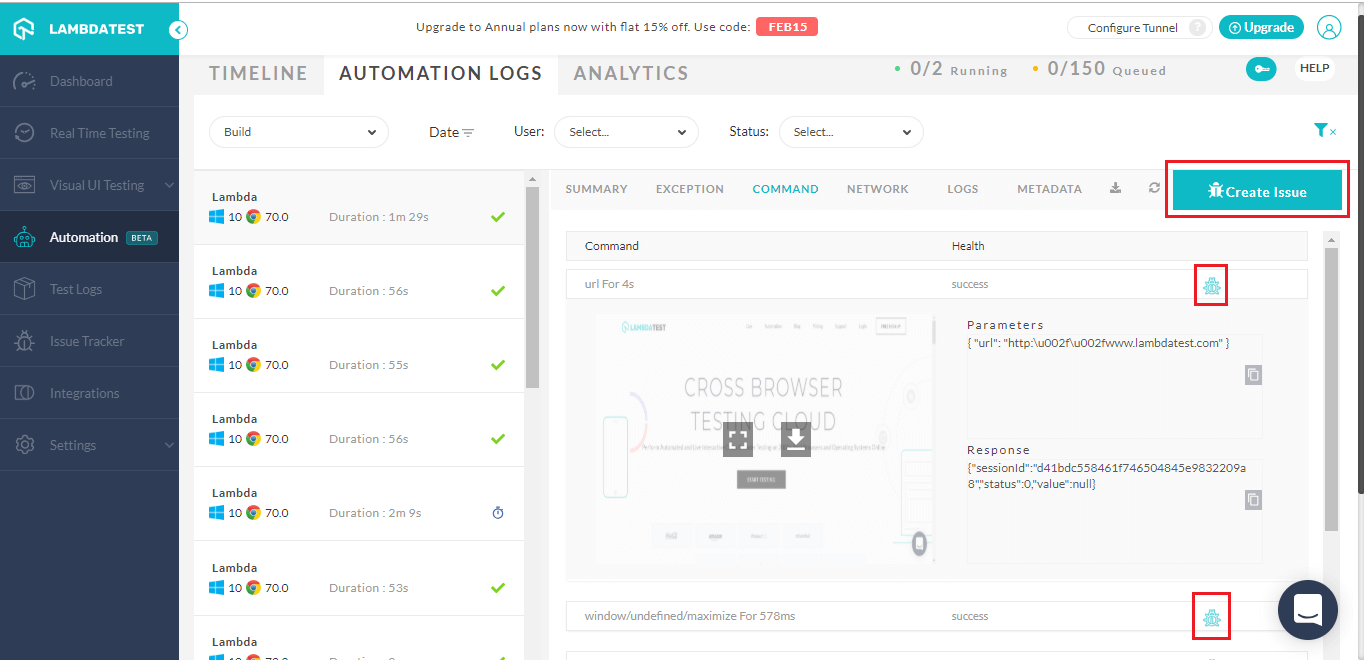Refresh the command logs
This screenshot has width=1364, height=660.
pyautogui.click(x=1154, y=188)
